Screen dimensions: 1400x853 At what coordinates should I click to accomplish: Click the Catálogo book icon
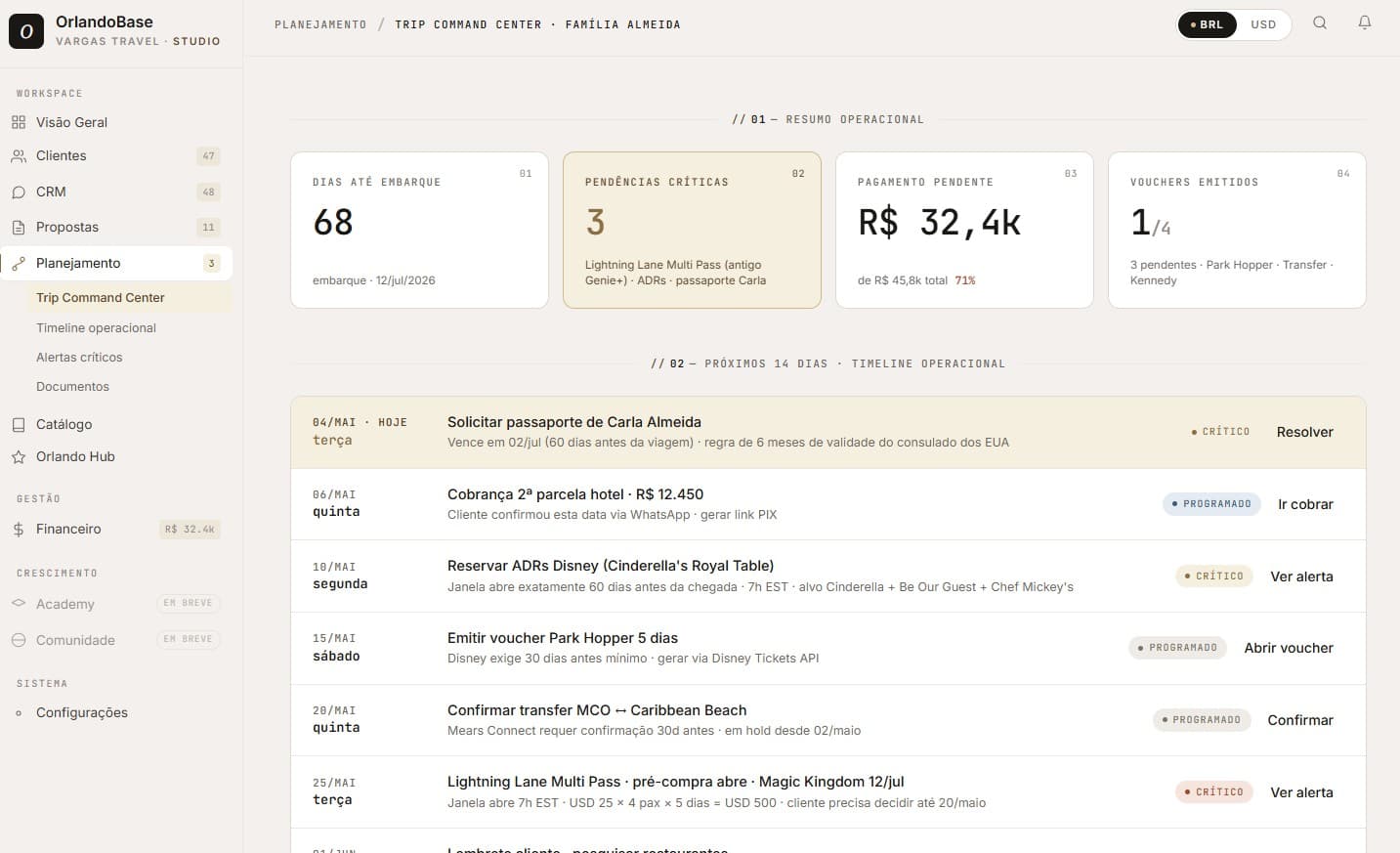click(x=19, y=425)
